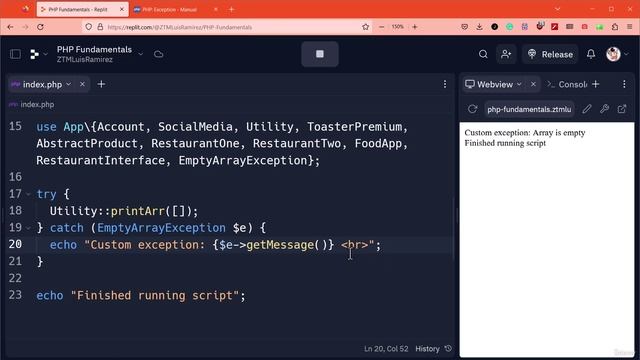Click the red pen extension icon
Viewport: 640px width, 360px height.
click(554, 27)
